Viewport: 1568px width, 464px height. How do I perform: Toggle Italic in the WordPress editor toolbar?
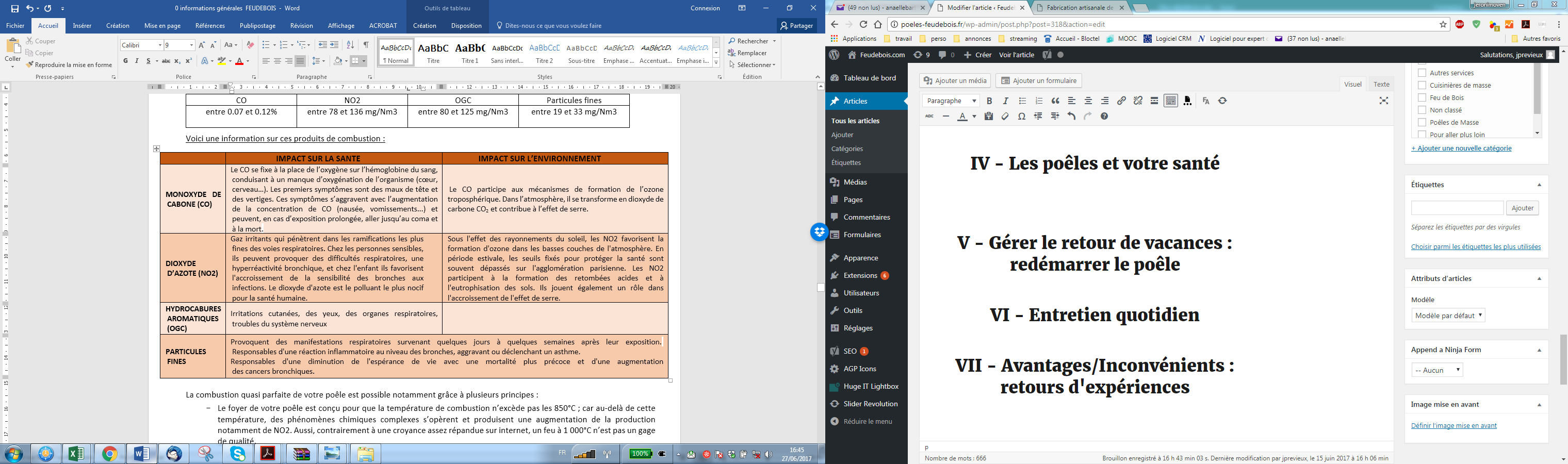pos(1006,101)
